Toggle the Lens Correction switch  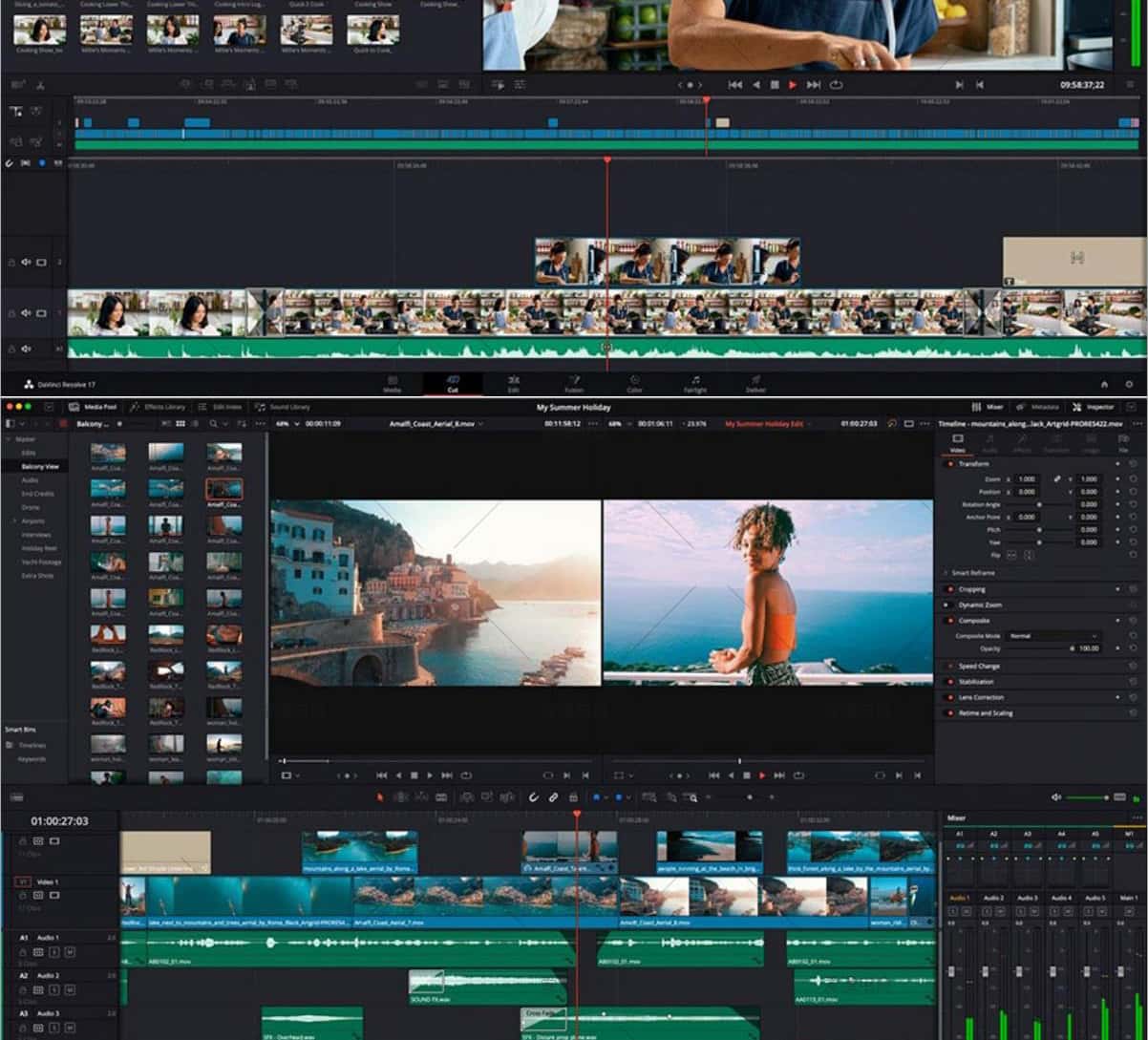click(949, 697)
